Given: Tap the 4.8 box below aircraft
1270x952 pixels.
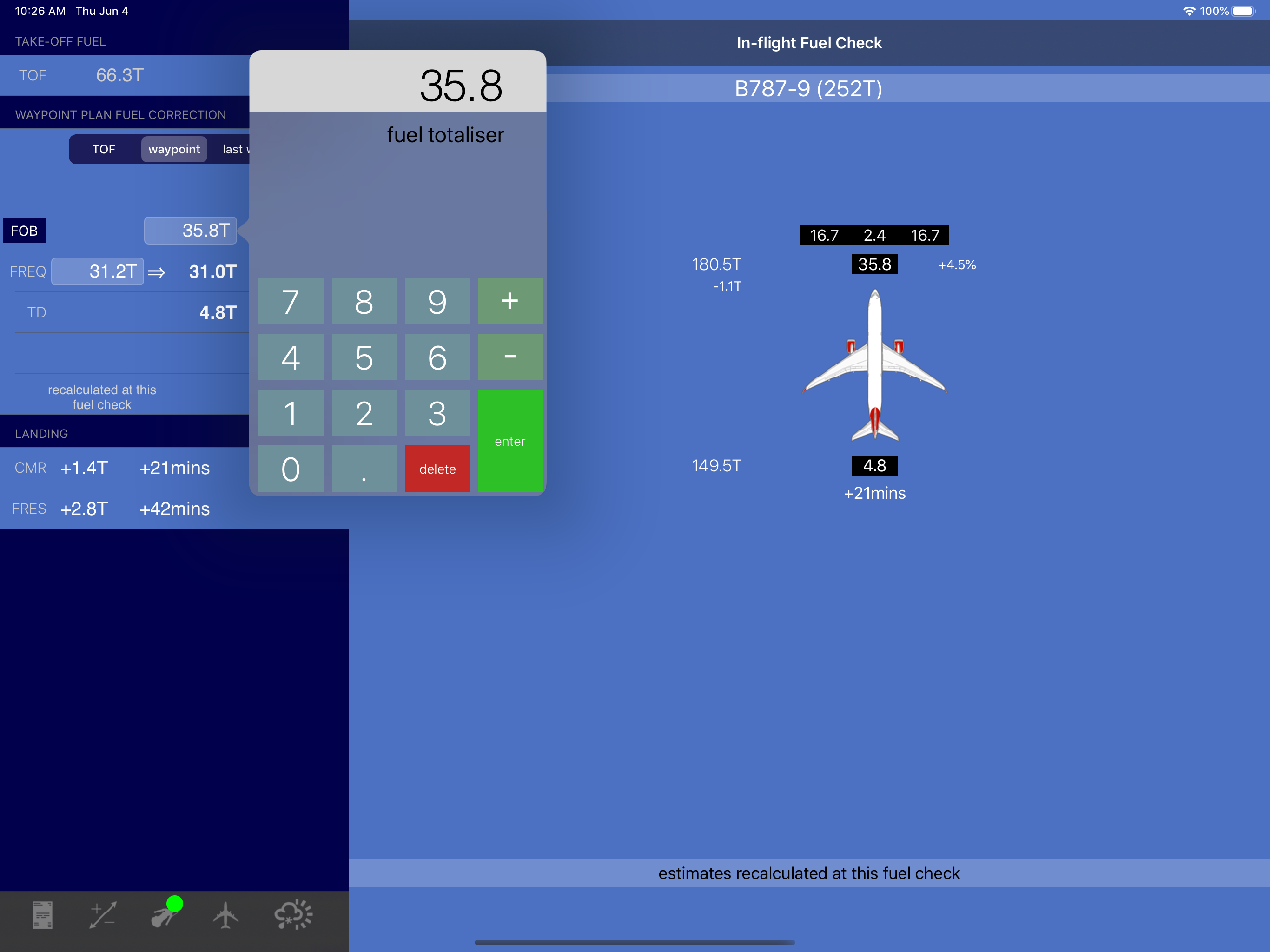Looking at the screenshot, I should (x=874, y=465).
